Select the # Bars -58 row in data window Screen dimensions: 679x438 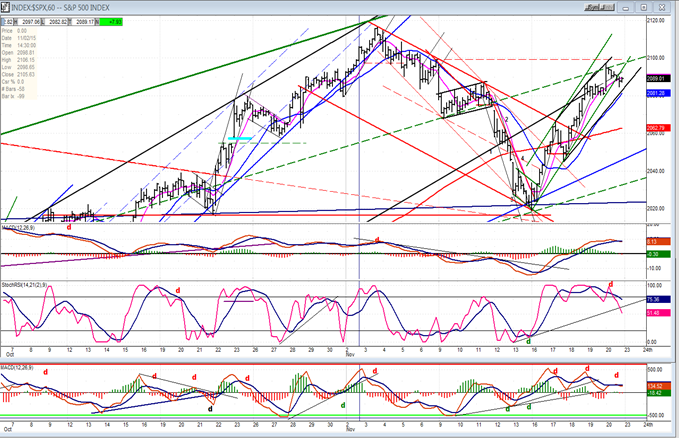(18, 89)
